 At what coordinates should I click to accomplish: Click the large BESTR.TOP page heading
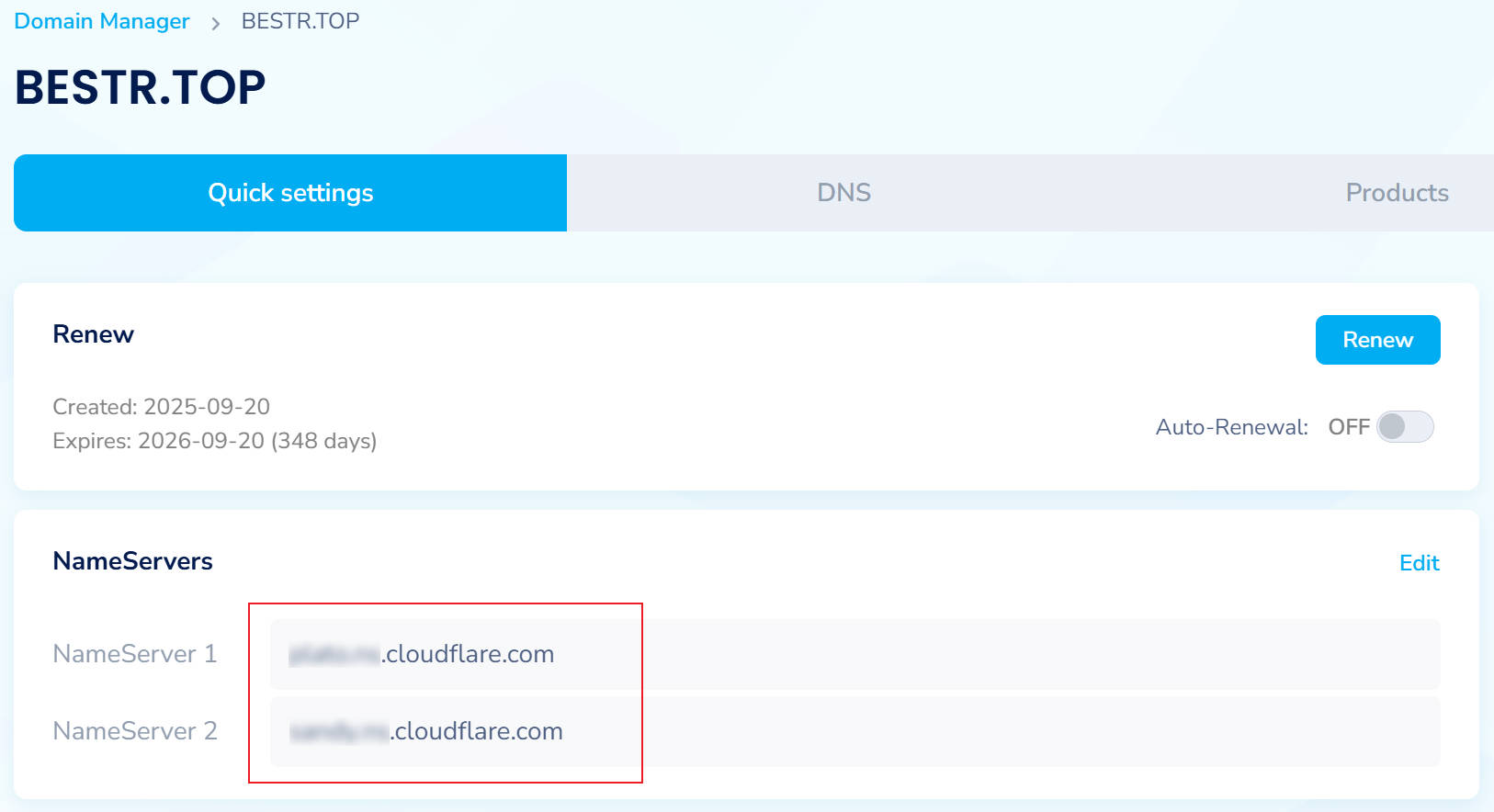pos(141,88)
